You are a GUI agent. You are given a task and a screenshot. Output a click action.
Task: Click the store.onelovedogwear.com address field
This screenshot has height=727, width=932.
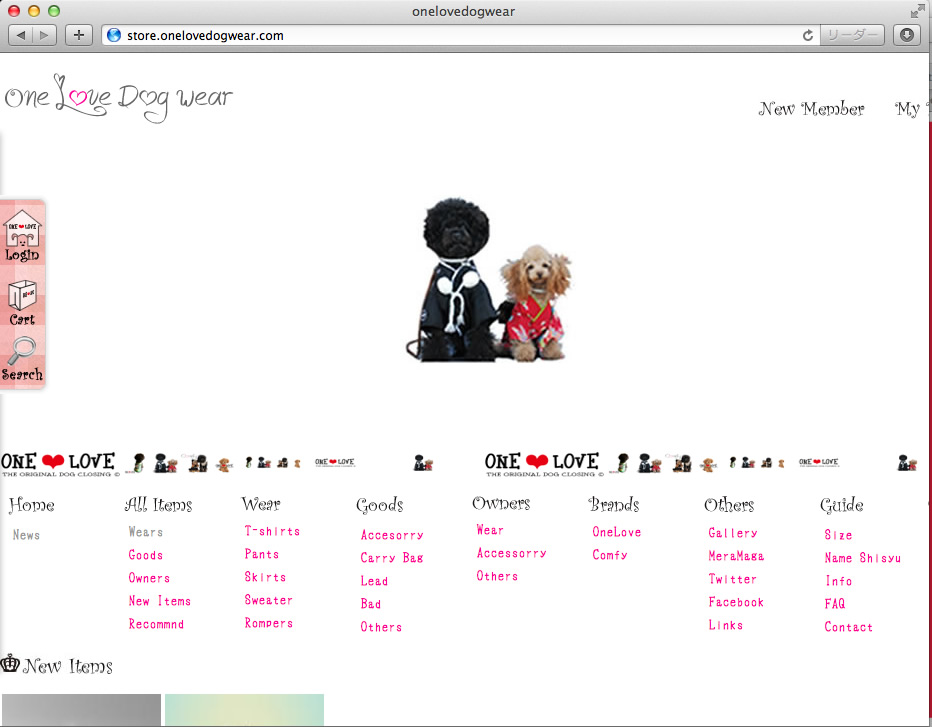pos(461,36)
